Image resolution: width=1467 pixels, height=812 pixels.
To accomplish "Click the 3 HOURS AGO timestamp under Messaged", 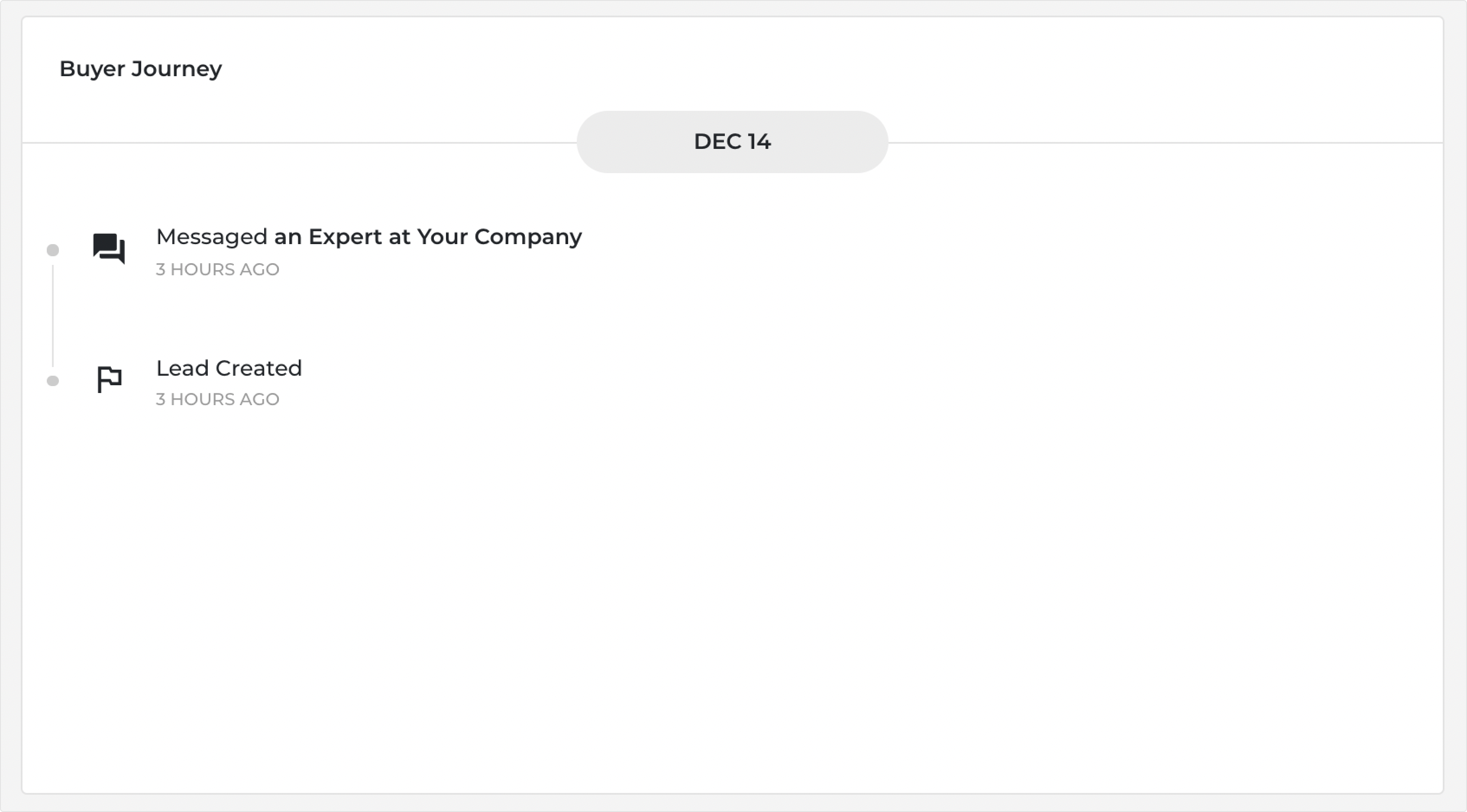I will pos(217,269).
